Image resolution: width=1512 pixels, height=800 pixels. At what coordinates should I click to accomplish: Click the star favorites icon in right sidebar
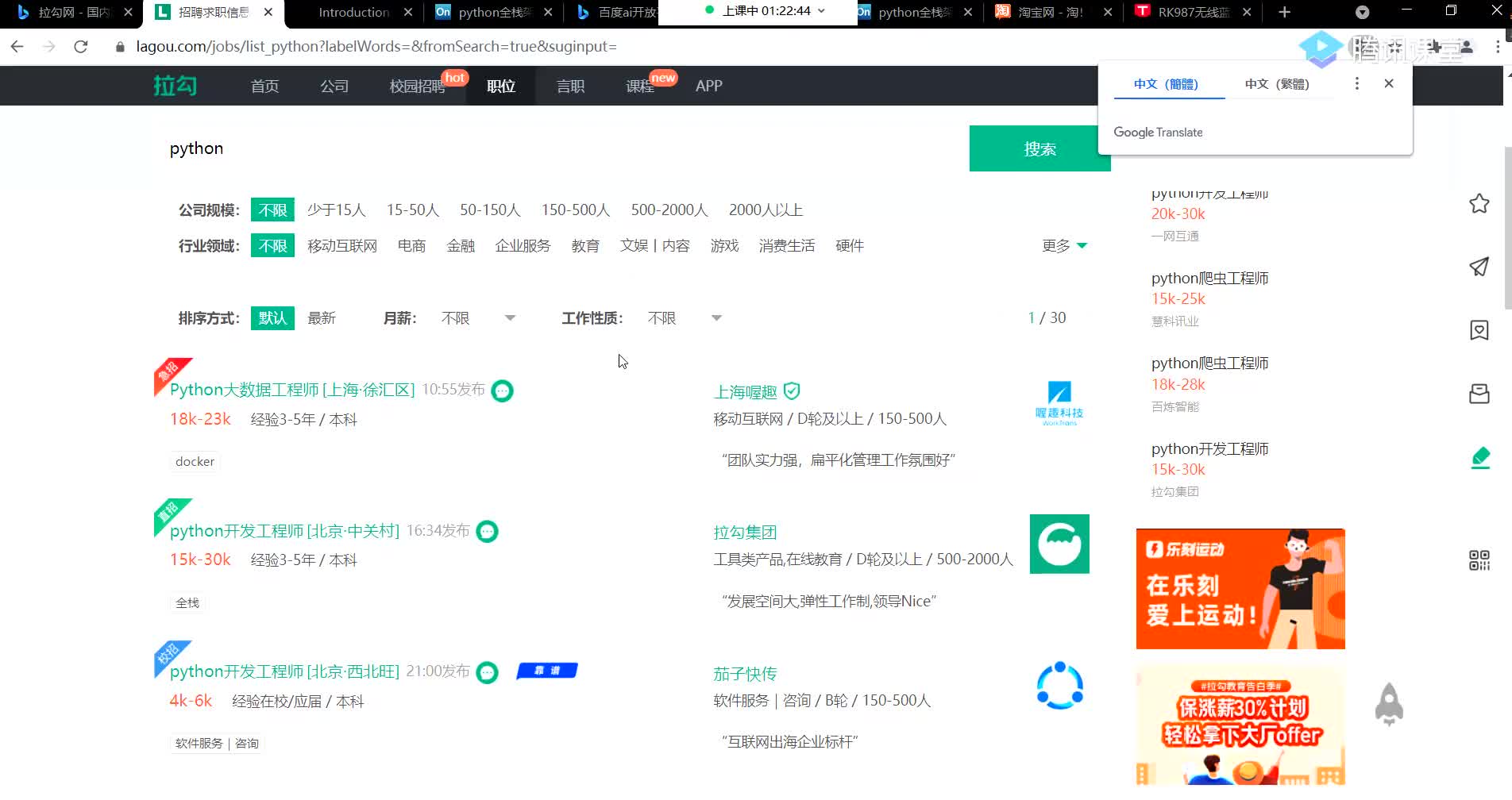[1479, 204]
